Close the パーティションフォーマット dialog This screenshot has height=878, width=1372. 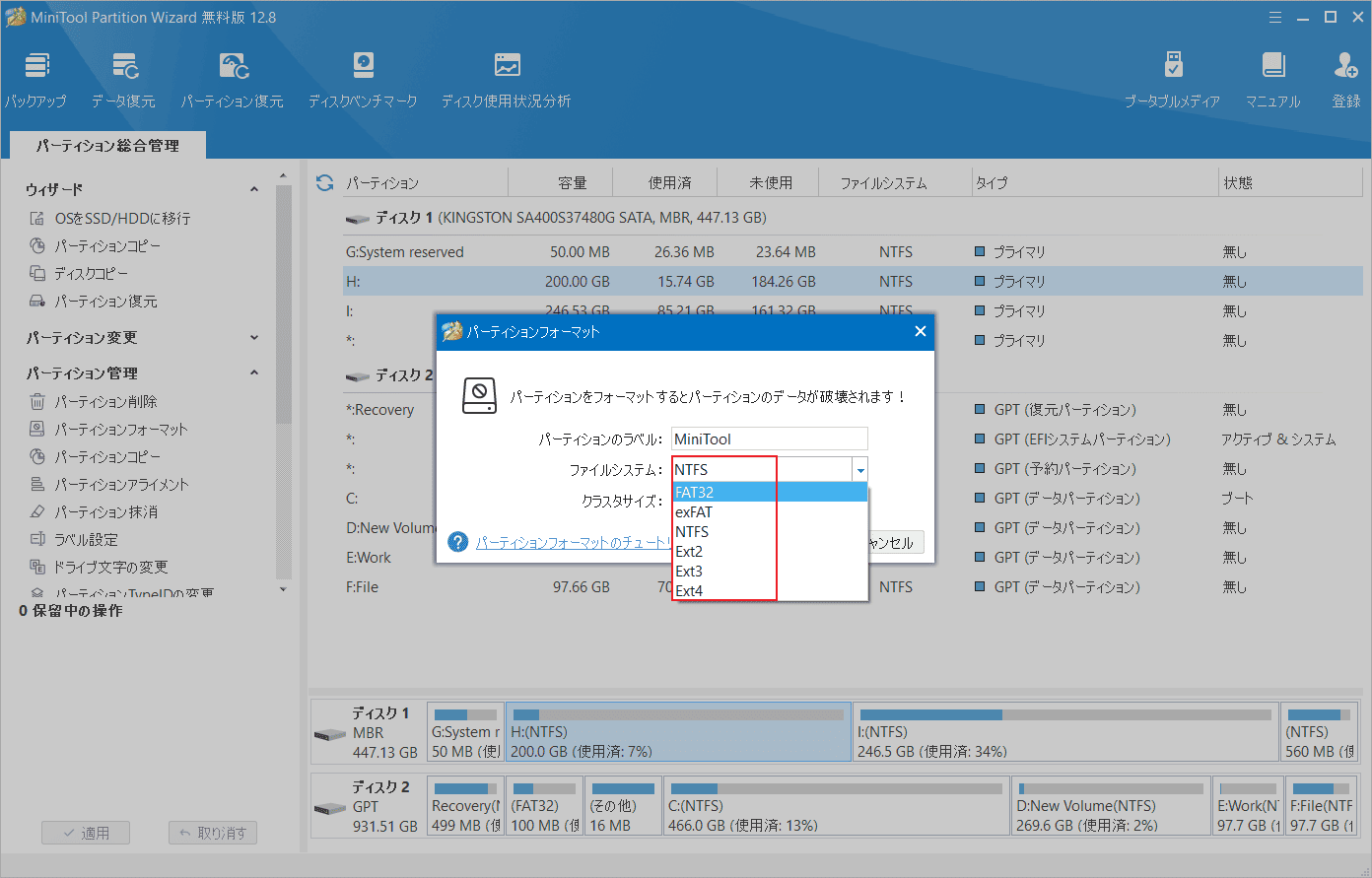click(x=920, y=331)
